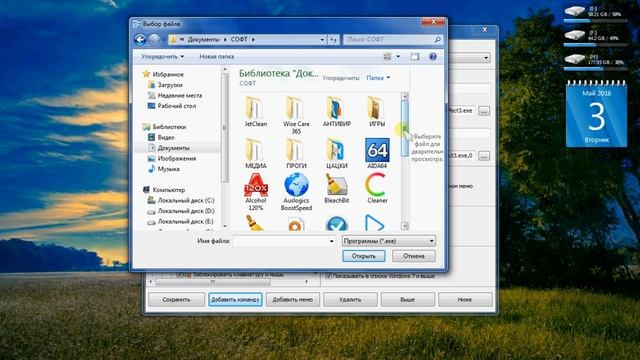Select the Wise Care 365 folder
Image resolution: width=640 pixels, height=360 pixels.
point(296,115)
